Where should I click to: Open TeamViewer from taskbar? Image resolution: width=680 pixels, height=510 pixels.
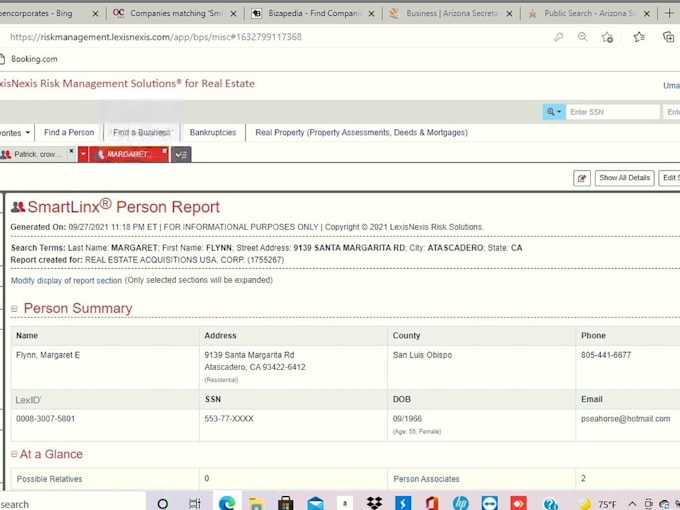point(490,503)
